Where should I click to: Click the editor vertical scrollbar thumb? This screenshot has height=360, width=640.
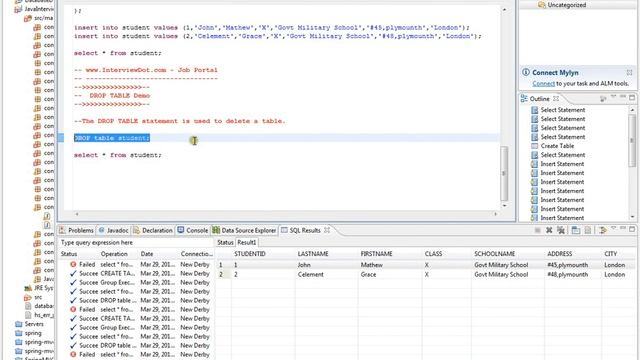click(504, 173)
